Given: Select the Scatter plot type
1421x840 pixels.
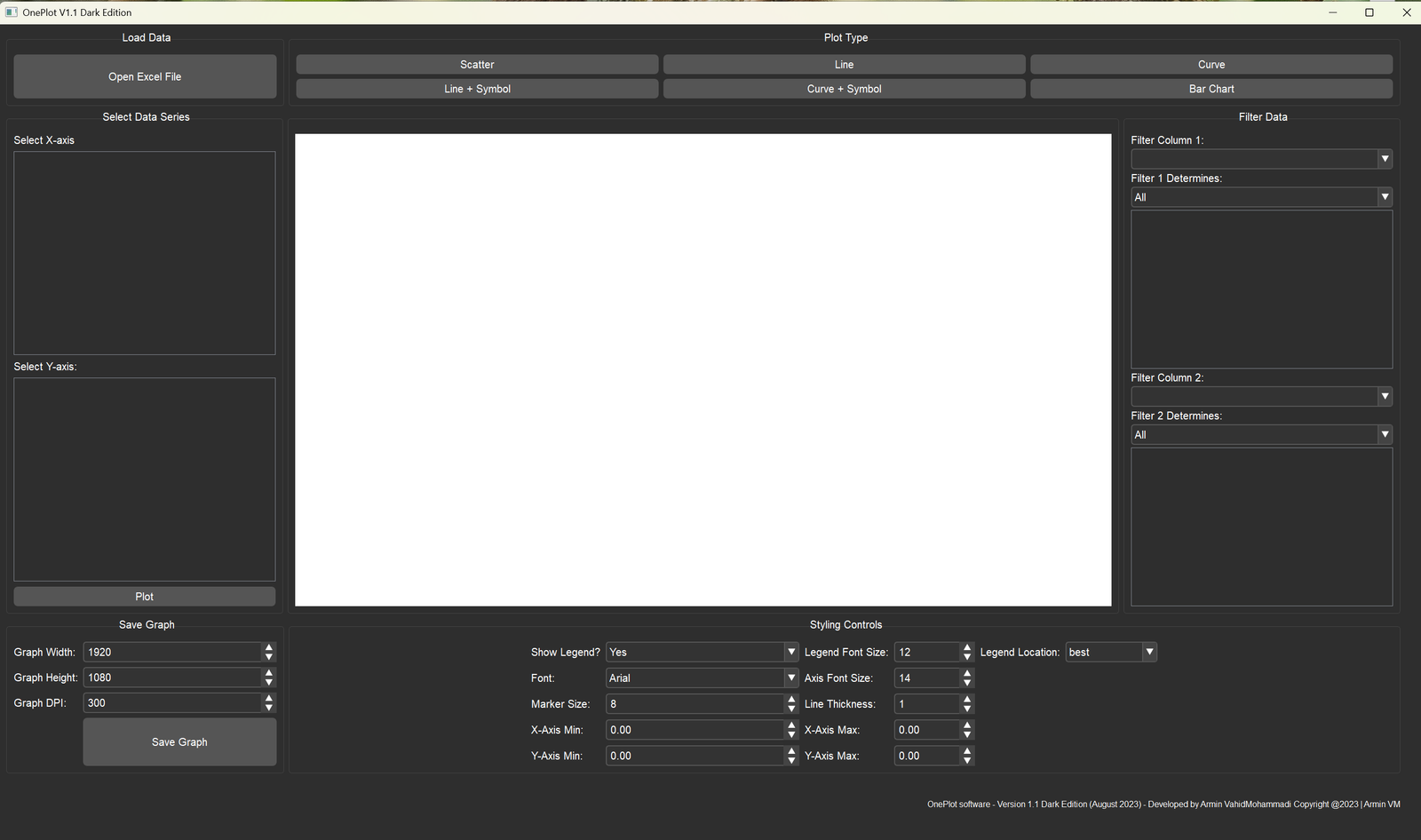Looking at the screenshot, I should click(x=477, y=64).
